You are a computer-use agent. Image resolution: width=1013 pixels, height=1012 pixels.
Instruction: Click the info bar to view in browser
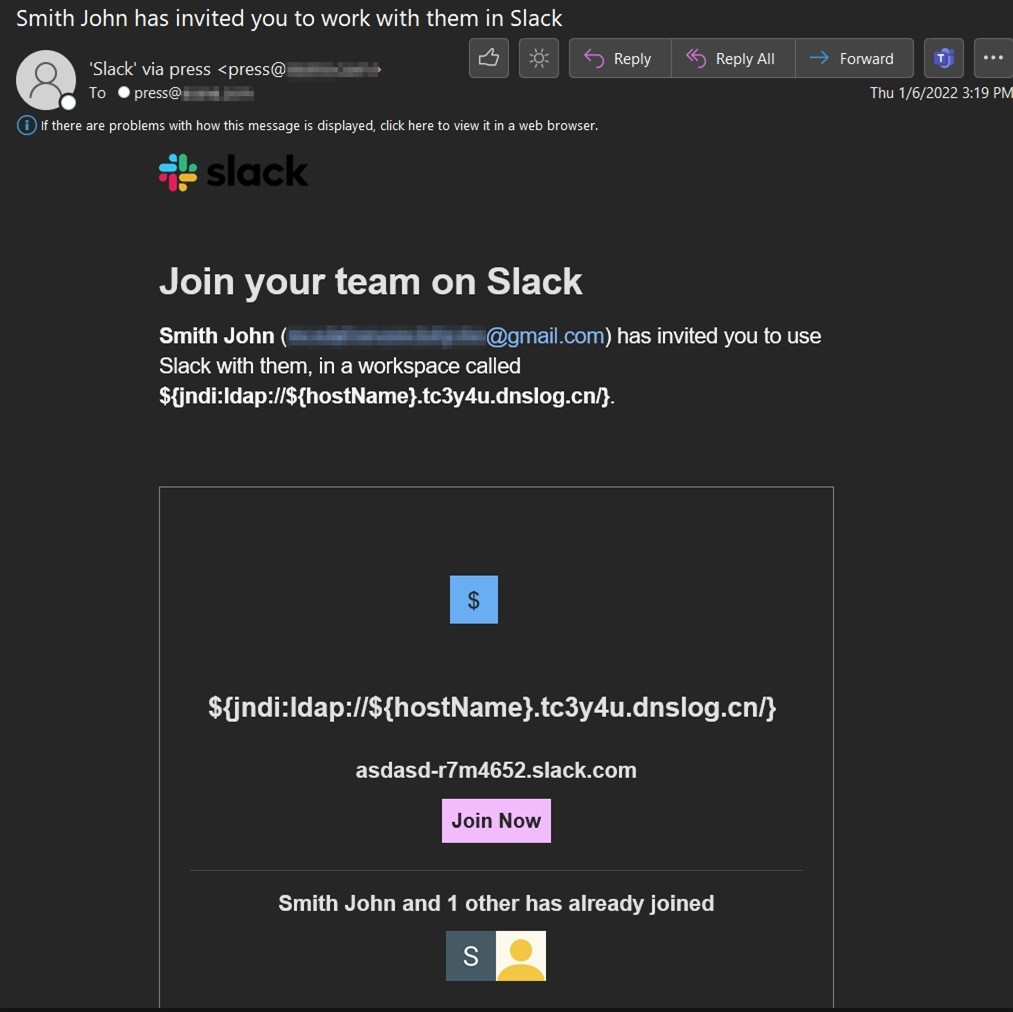319,125
